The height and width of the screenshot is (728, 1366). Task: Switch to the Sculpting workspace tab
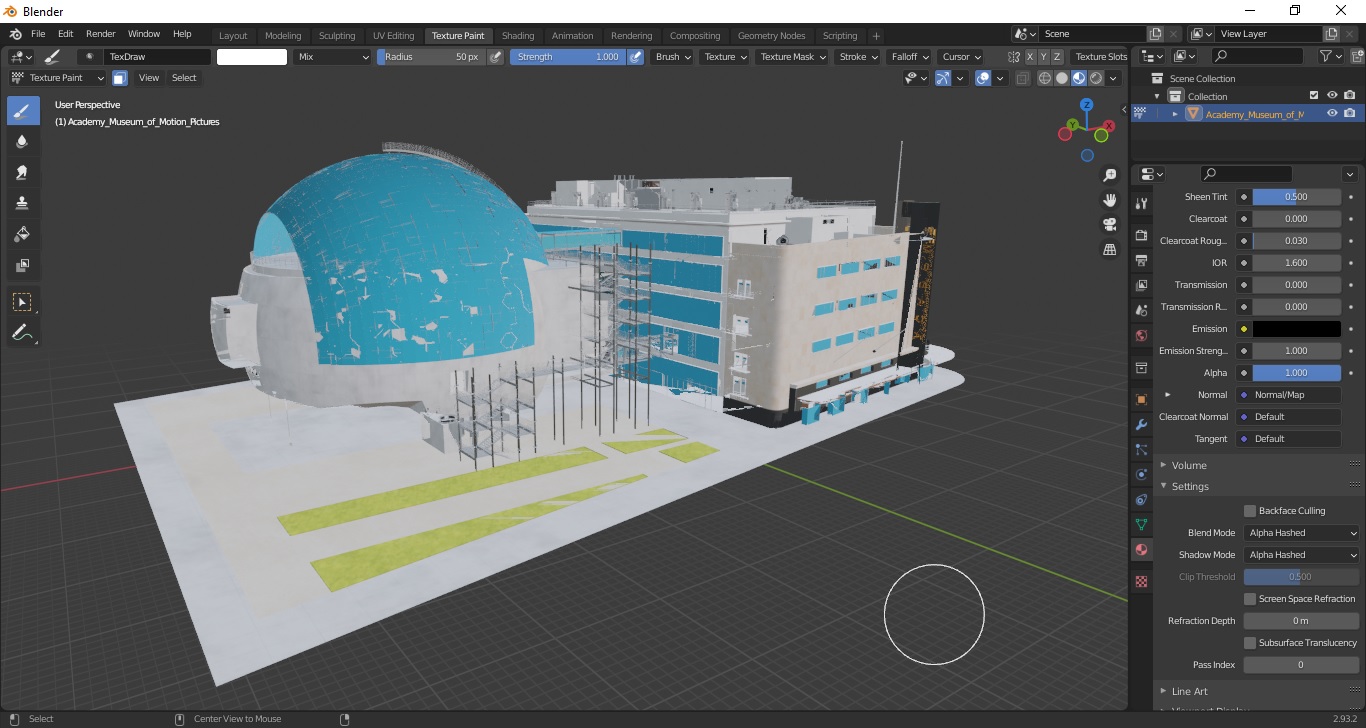337,36
